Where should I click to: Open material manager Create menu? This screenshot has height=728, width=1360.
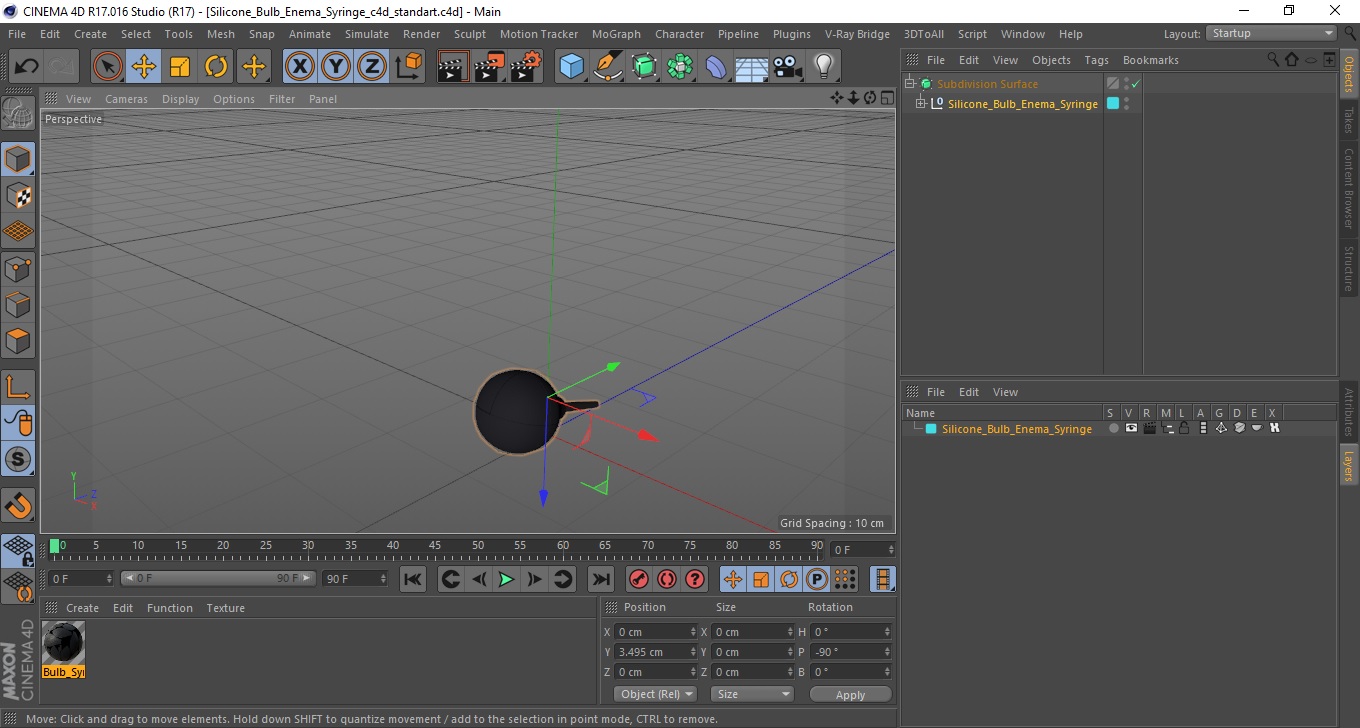[x=82, y=608]
